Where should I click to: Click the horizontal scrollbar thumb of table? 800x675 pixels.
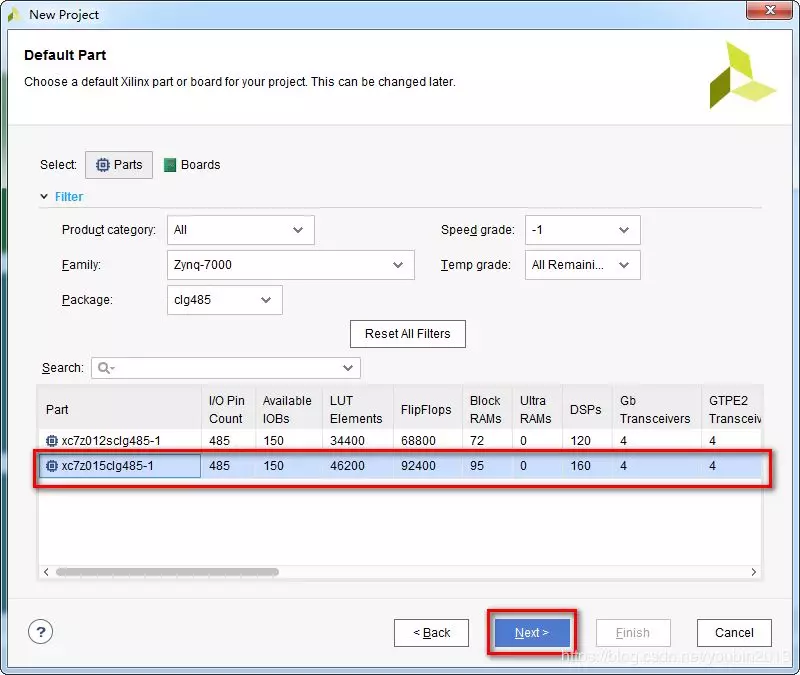(167, 572)
